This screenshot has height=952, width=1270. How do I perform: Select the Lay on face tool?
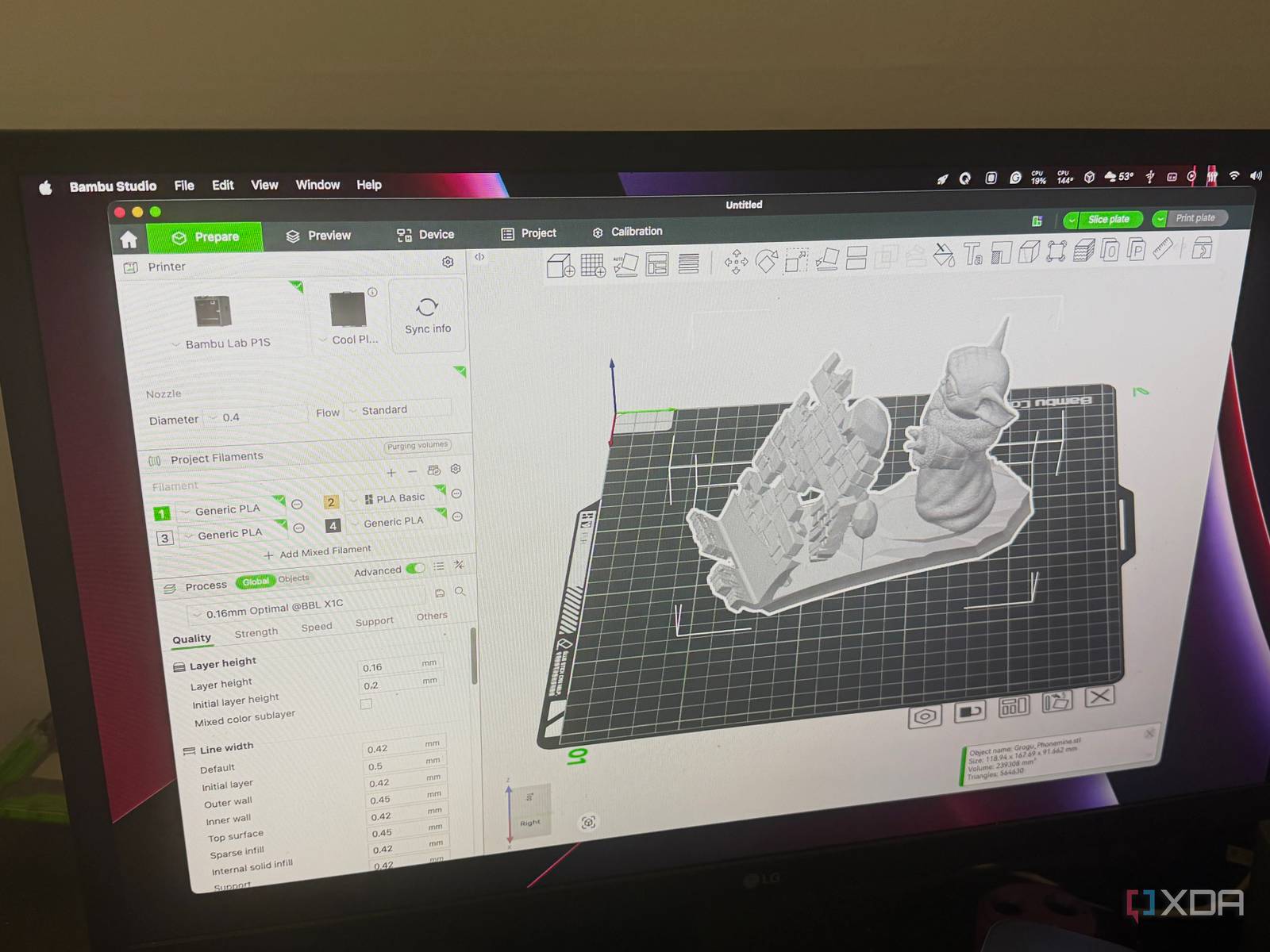[x=827, y=259]
